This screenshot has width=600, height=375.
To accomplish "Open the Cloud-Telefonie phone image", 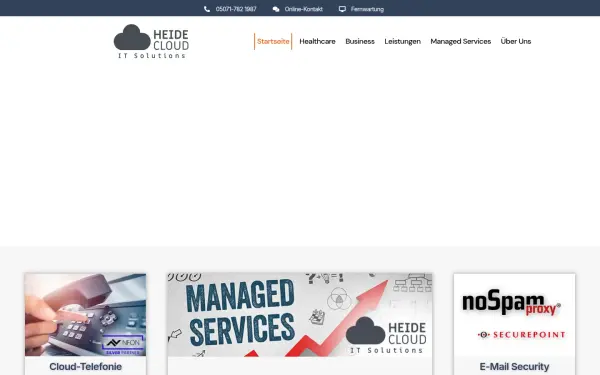I will coord(85,315).
